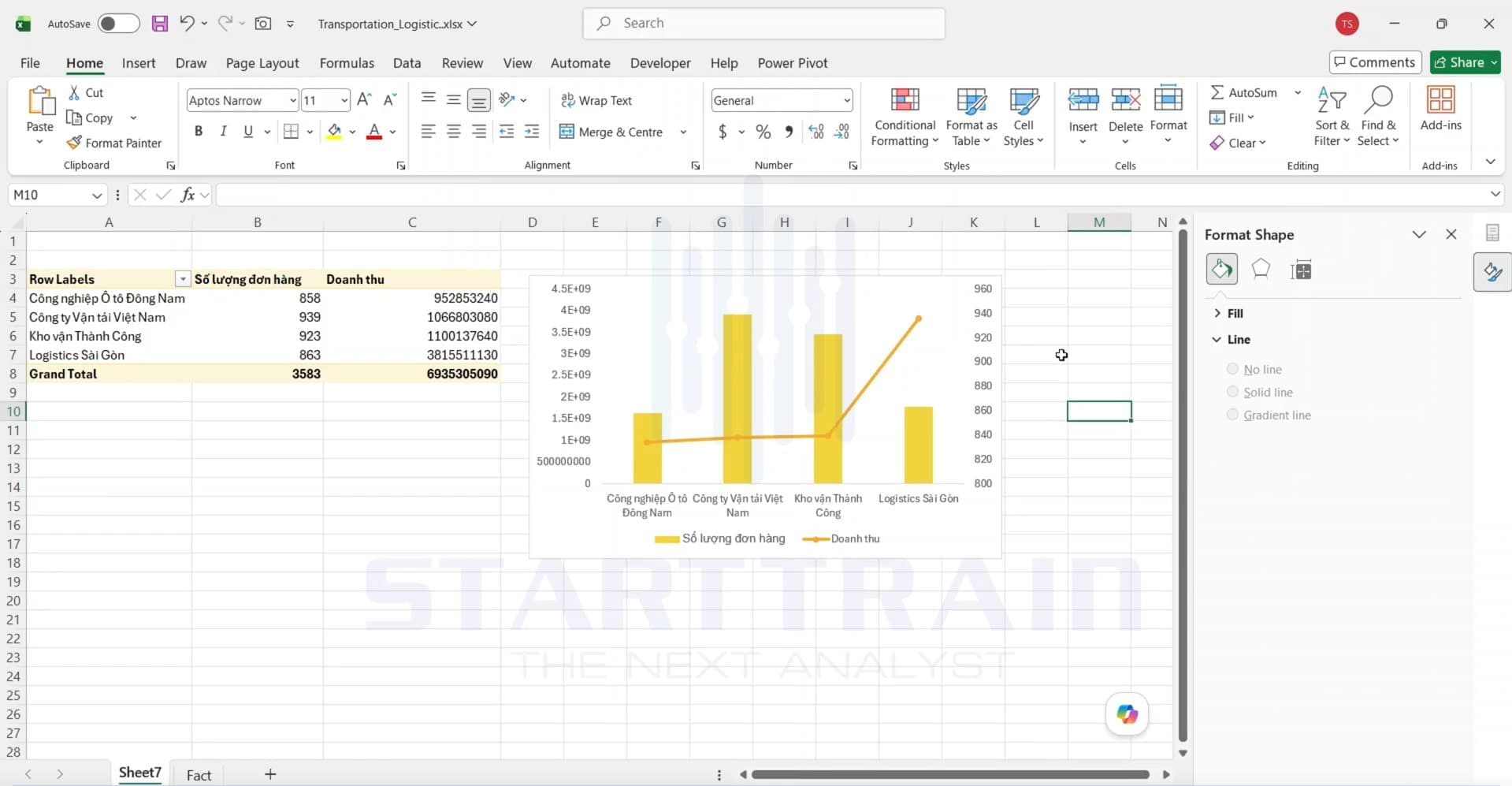
Task: Open the Insert ribbon tab
Action: click(139, 63)
